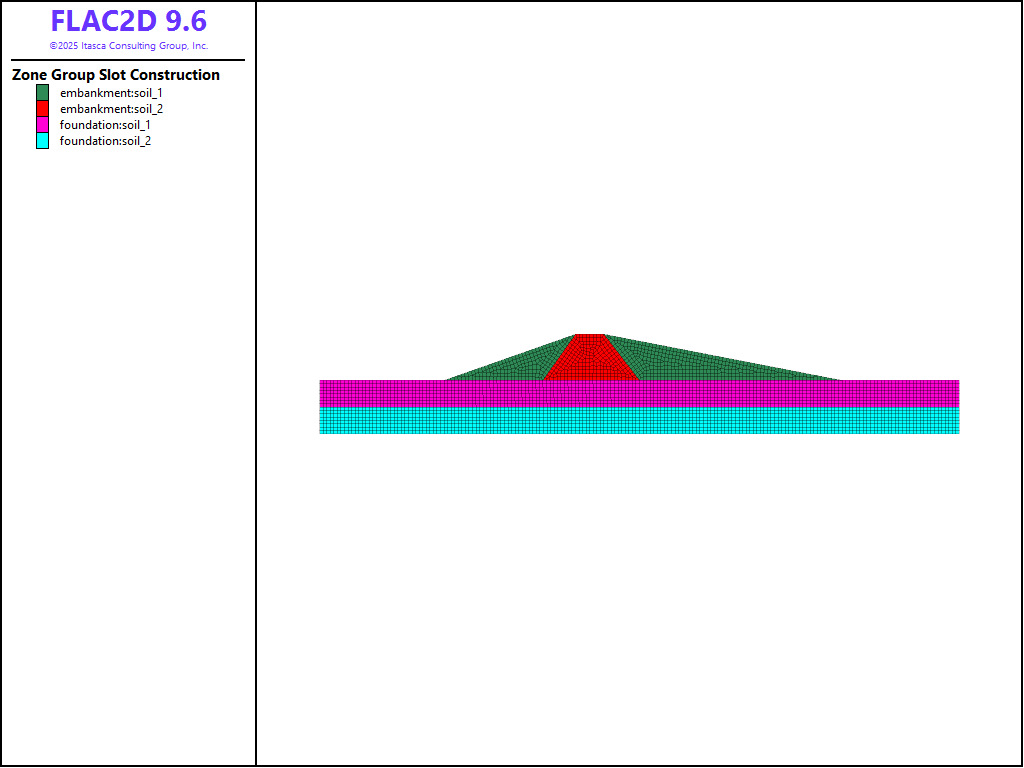Select the foundation:soil_1 legend label
Image resolution: width=1024 pixels, height=768 pixels.
click(x=105, y=125)
